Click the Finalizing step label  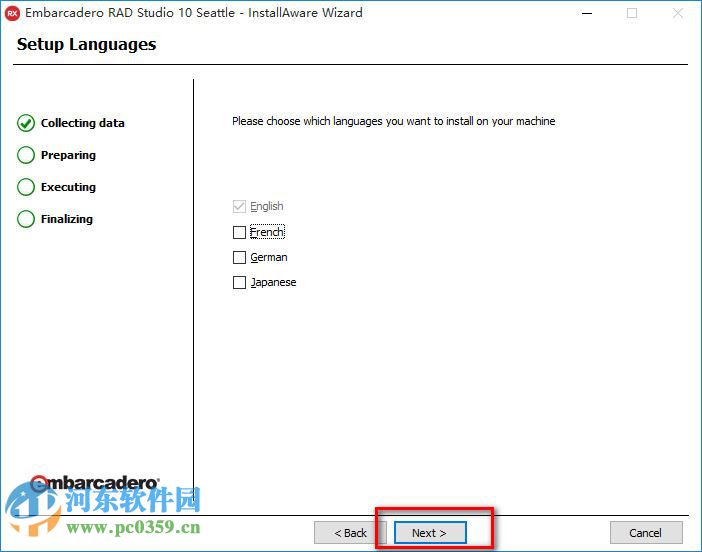(x=66, y=219)
